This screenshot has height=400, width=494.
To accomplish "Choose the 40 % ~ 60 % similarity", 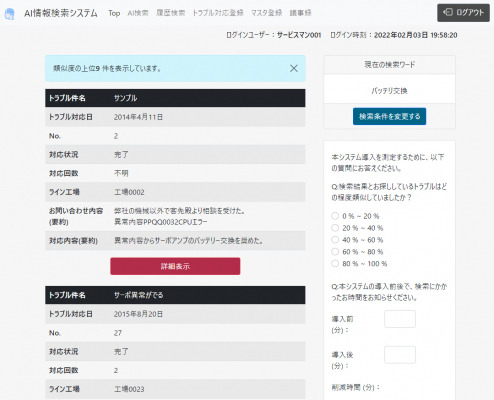I will tap(335, 240).
